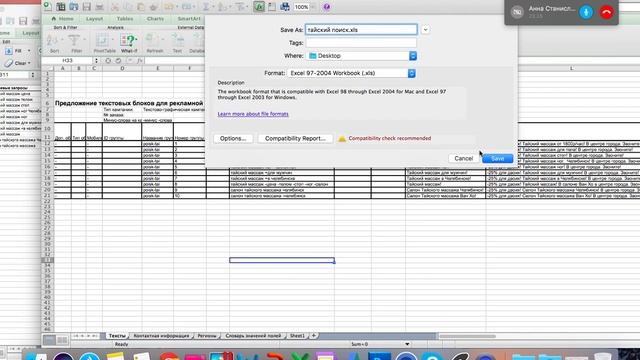Viewport: 640px width, 360px height.
Task: Click the add sheet plus tab
Action: click(x=313, y=336)
